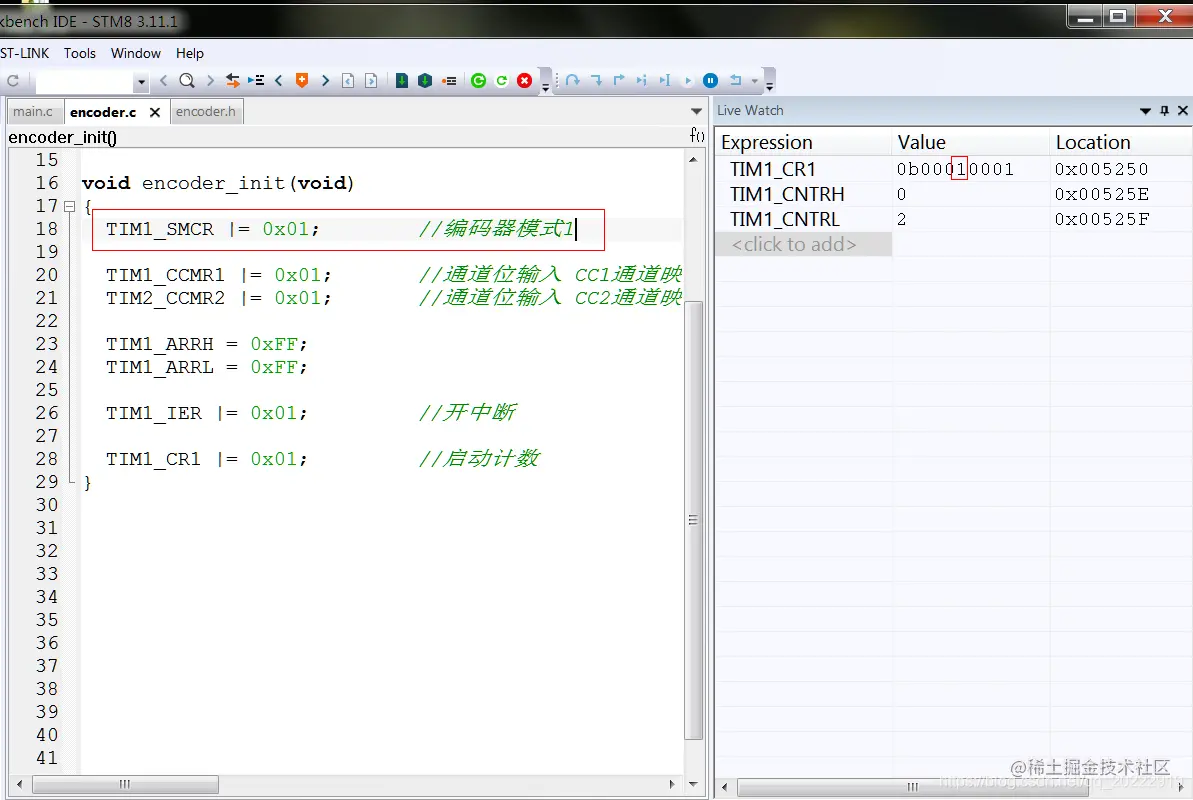
Task: Click code line TIM1_ARRH = 0xFF
Action: pyautogui.click(x=206, y=344)
